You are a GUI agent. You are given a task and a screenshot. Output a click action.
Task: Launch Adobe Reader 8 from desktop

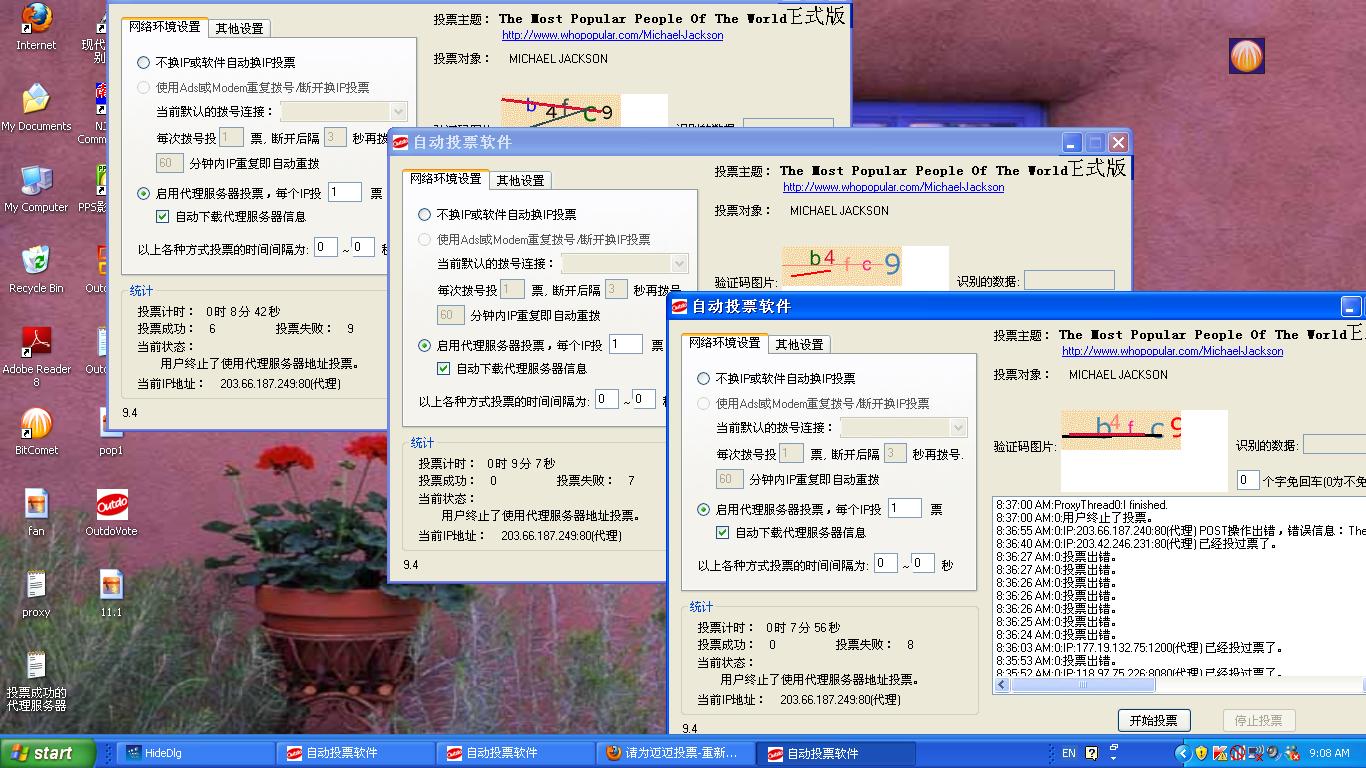pyautogui.click(x=36, y=344)
